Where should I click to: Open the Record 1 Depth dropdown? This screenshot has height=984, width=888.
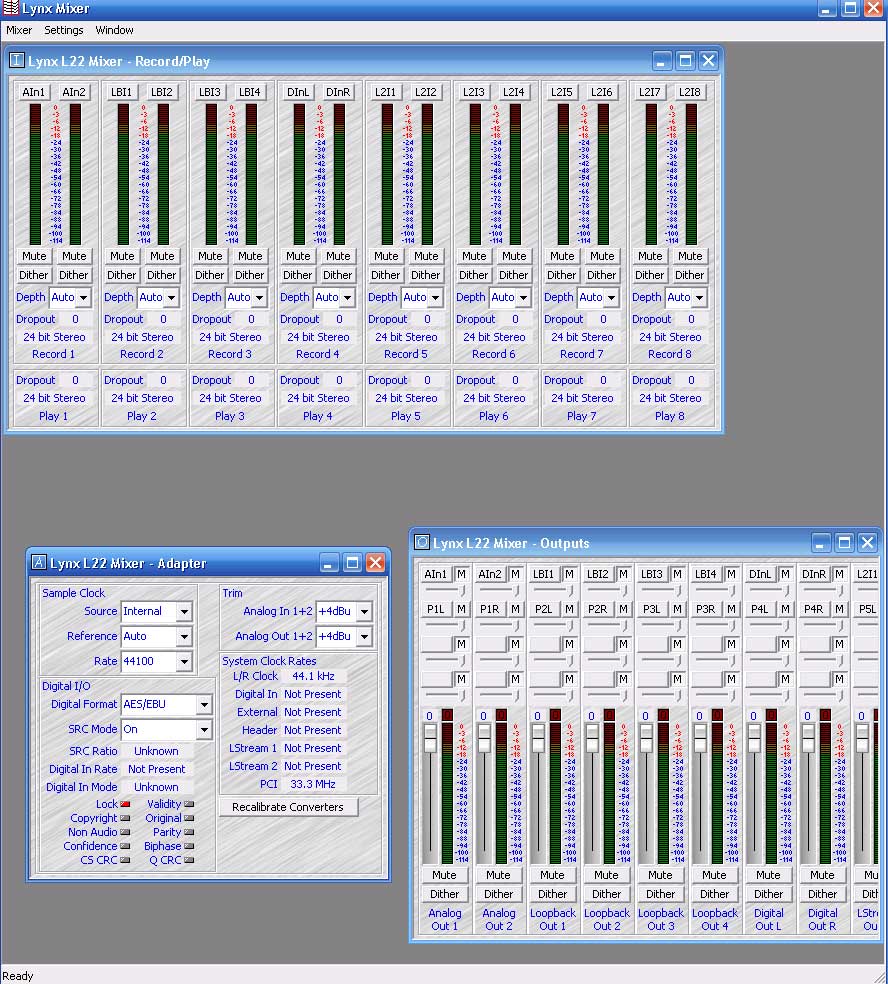[83, 297]
